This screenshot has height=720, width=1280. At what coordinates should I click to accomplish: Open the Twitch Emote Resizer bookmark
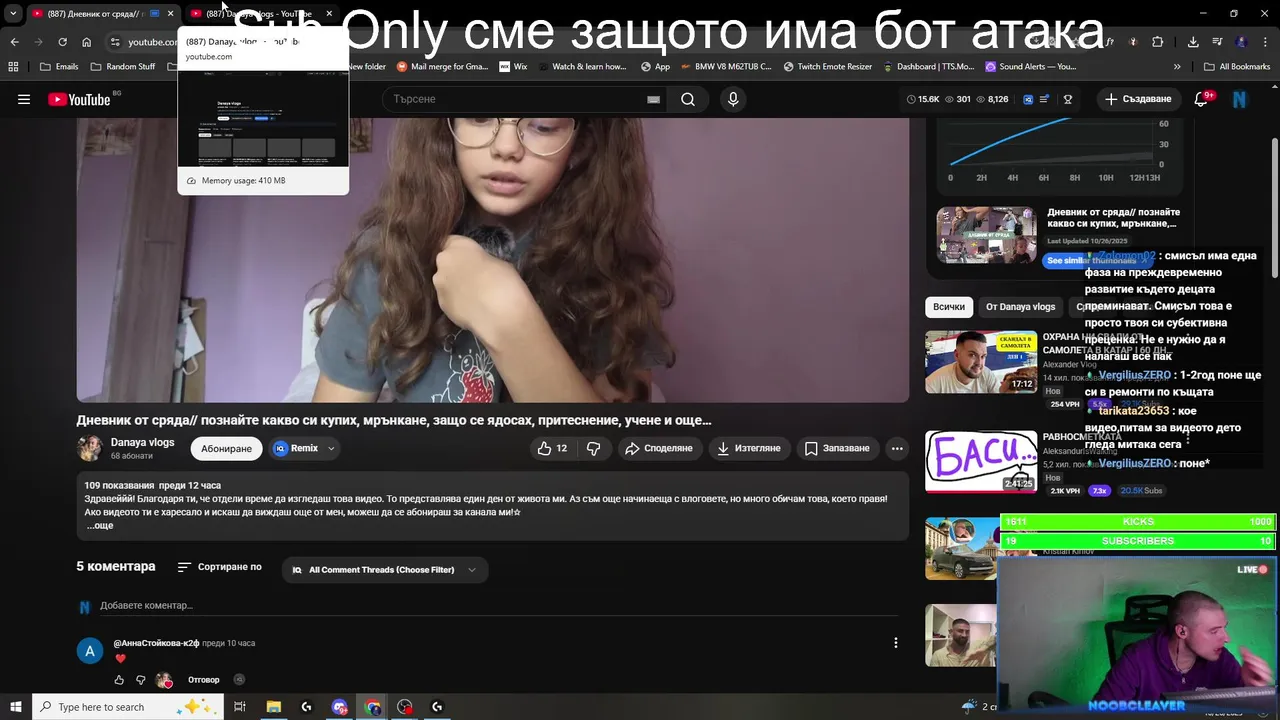(x=830, y=67)
